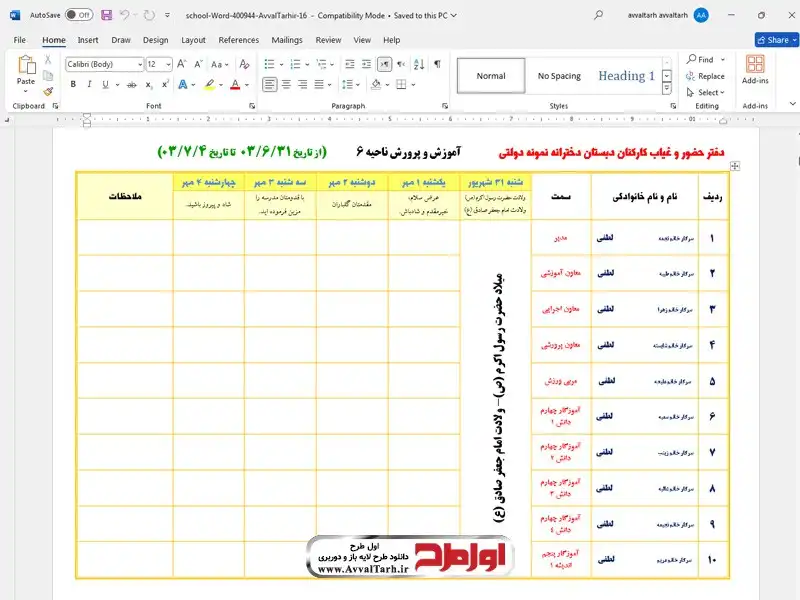Increase font size with Grow Font
The image size is (800, 600).
181,64
